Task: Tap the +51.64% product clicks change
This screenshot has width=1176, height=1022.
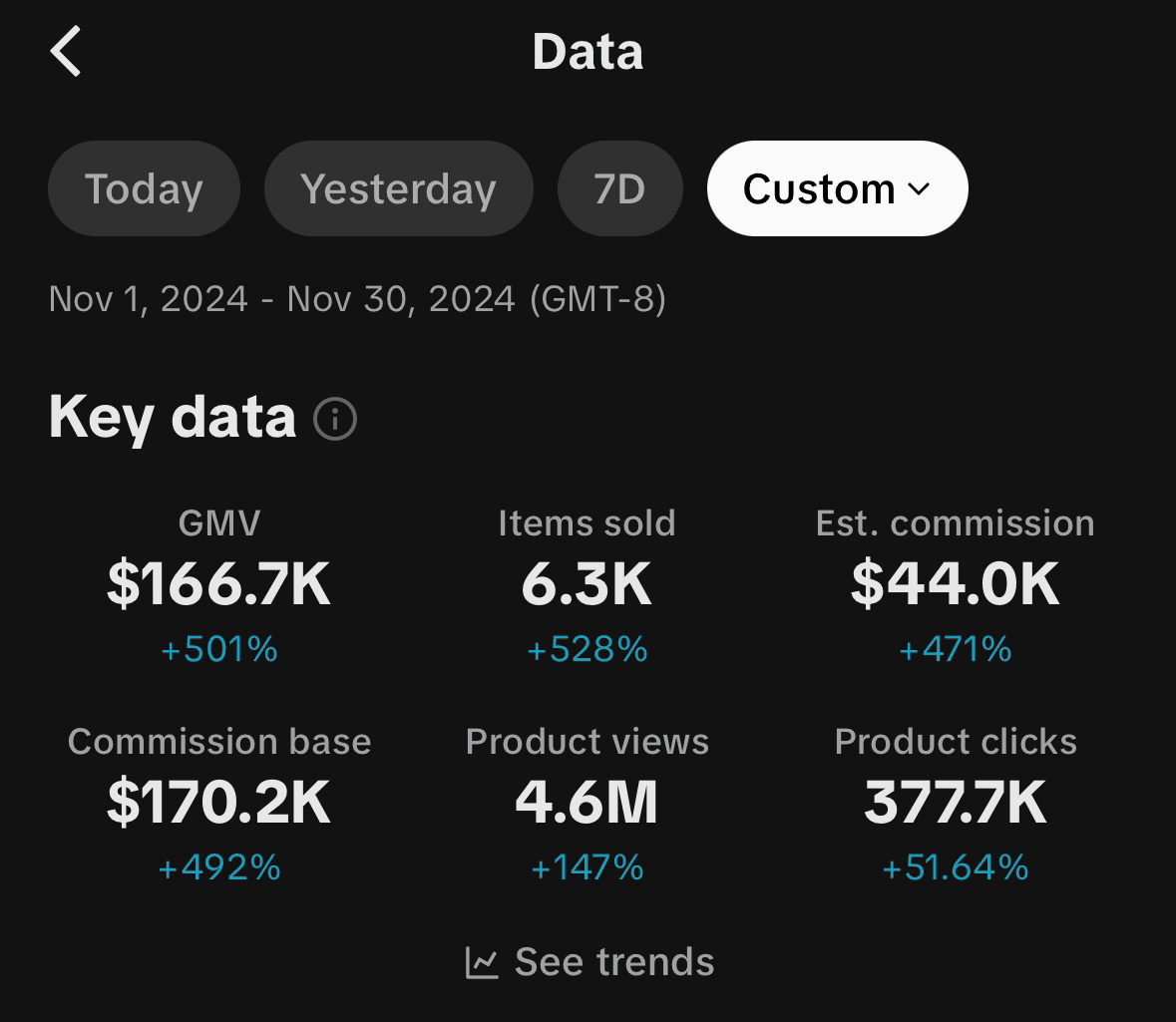Action: tap(955, 867)
